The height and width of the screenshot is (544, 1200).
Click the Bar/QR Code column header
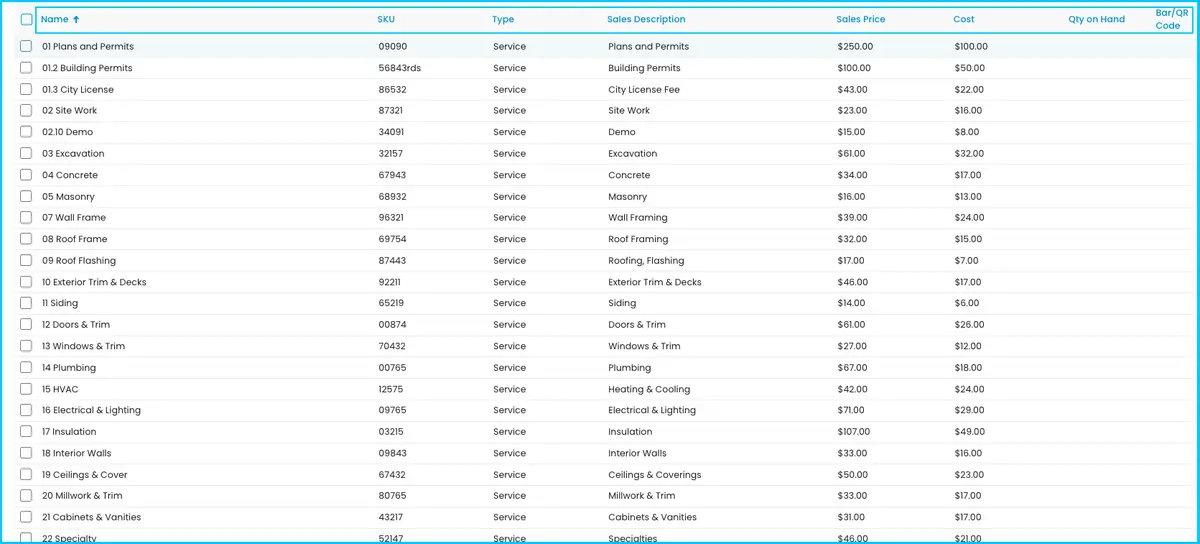pyautogui.click(x=1172, y=19)
